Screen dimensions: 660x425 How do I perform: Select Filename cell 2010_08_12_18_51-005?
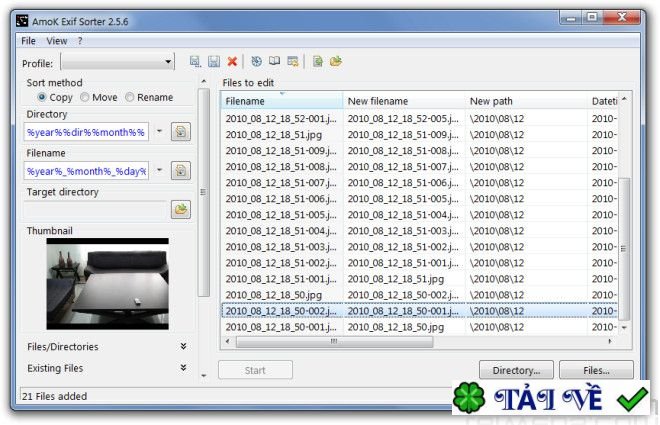point(281,215)
